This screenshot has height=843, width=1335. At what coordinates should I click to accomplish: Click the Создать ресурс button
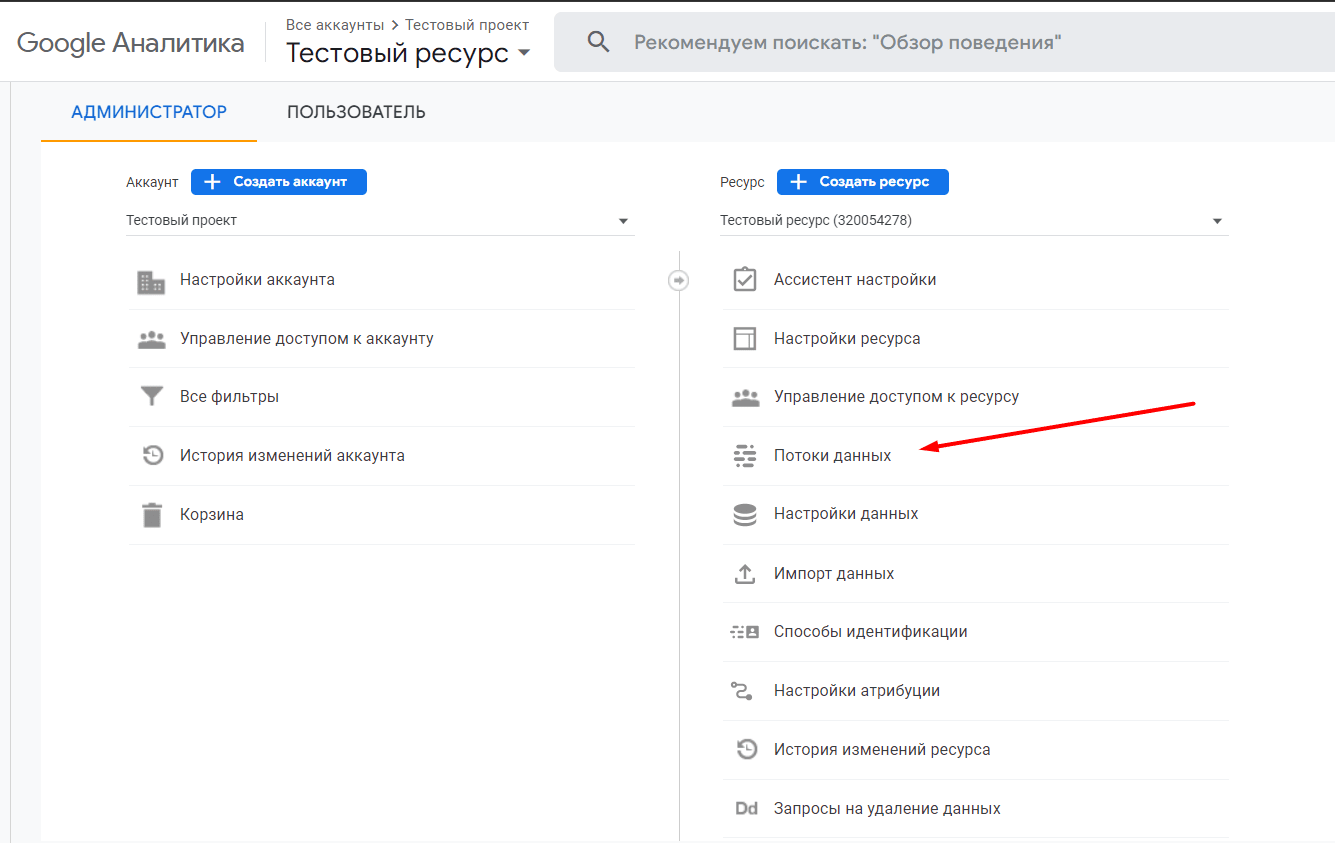(863, 182)
